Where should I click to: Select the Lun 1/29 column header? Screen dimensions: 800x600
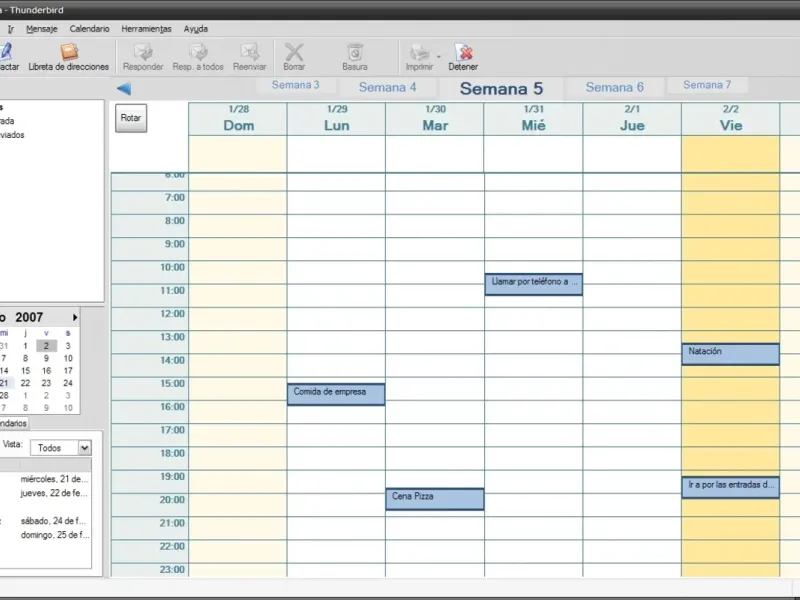click(337, 119)
